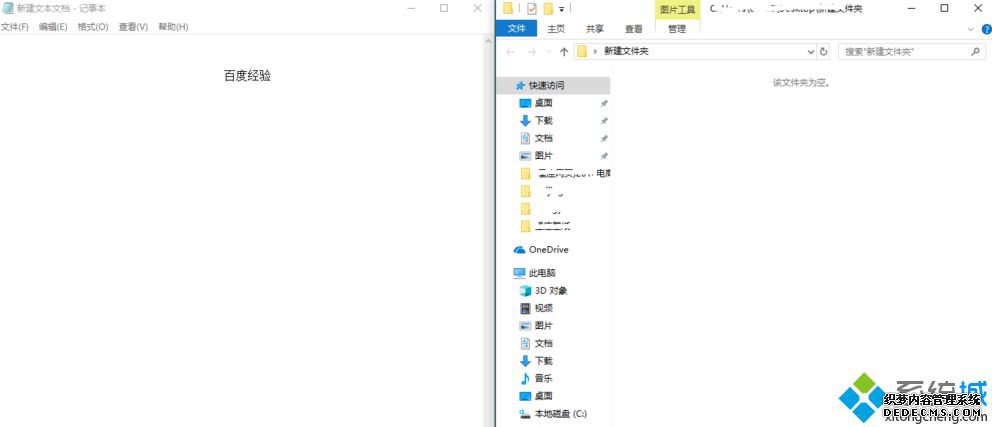Viewport: 992px width, 427px height.
Task: Switch to the 主页 ribbon tab
Action: pyautogui.click(x=556, y=28)
